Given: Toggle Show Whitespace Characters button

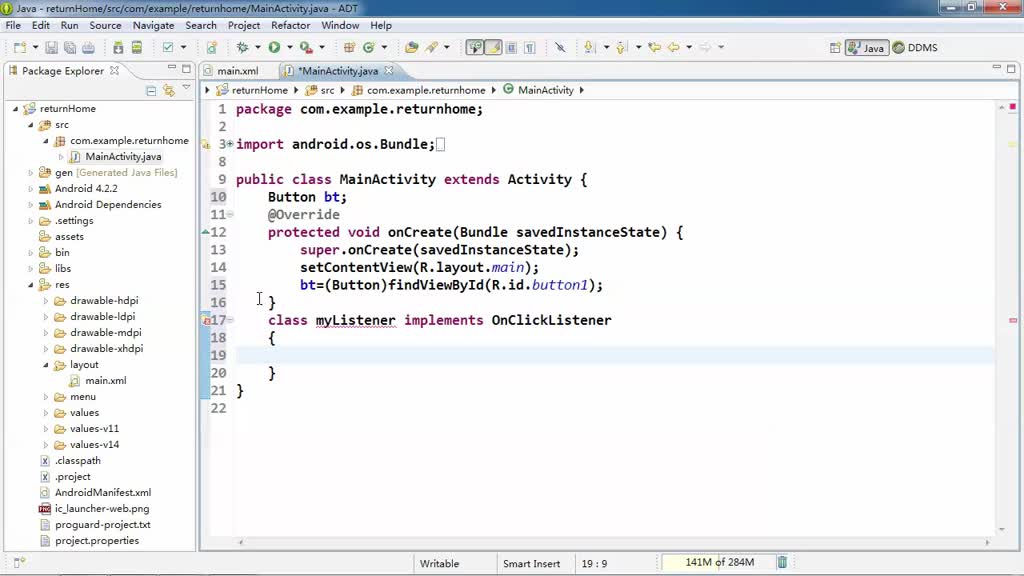Looking at the screenshot, I should tap(530, 48).
